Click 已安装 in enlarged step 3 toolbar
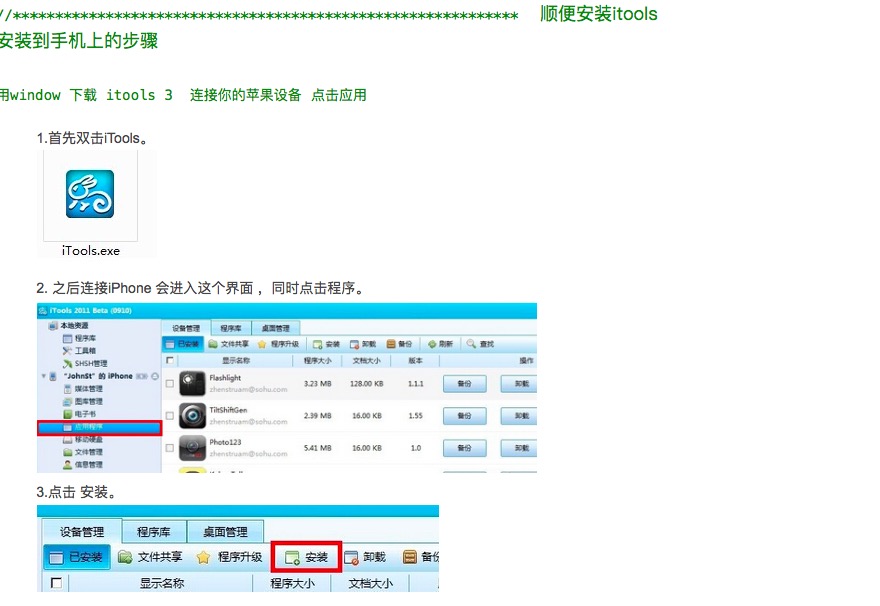The image size is (880, 606). click(x=77, y=557)
